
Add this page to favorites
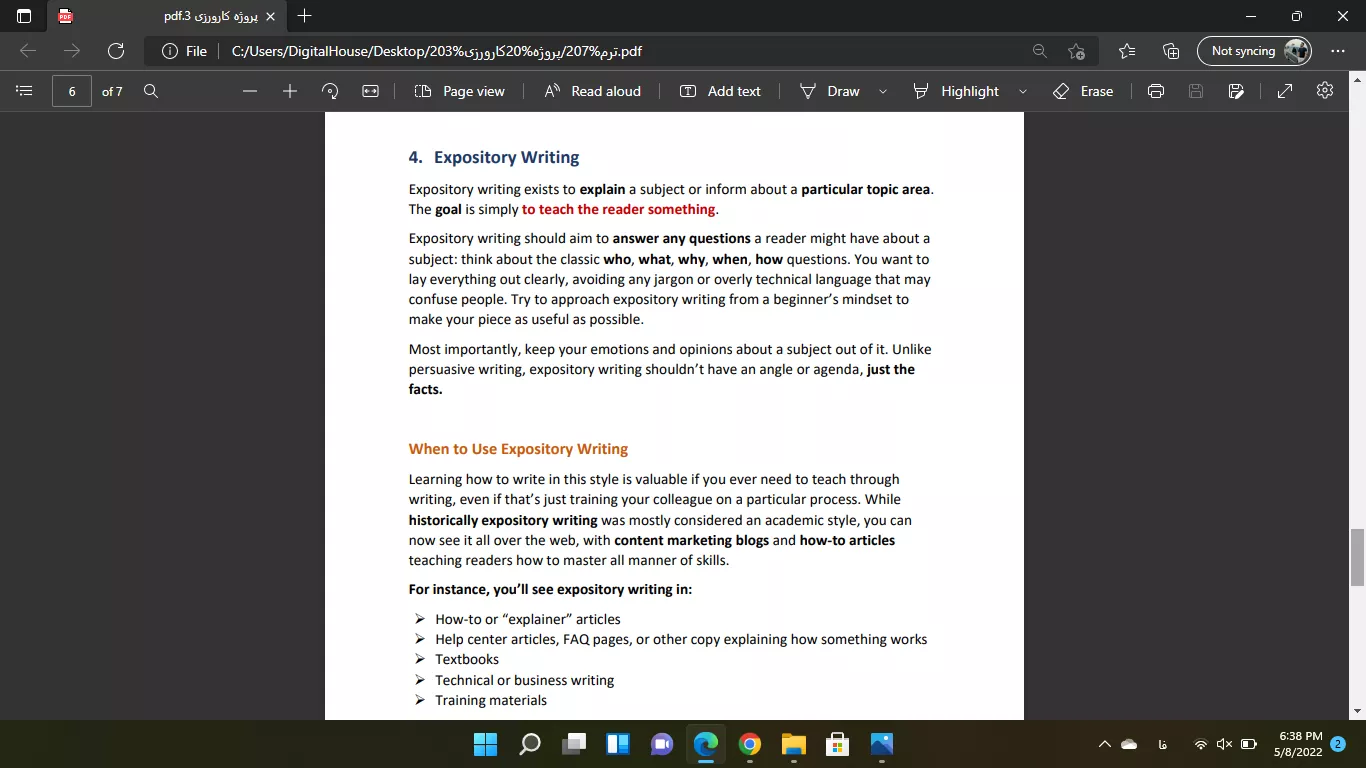click(1076, 51)
